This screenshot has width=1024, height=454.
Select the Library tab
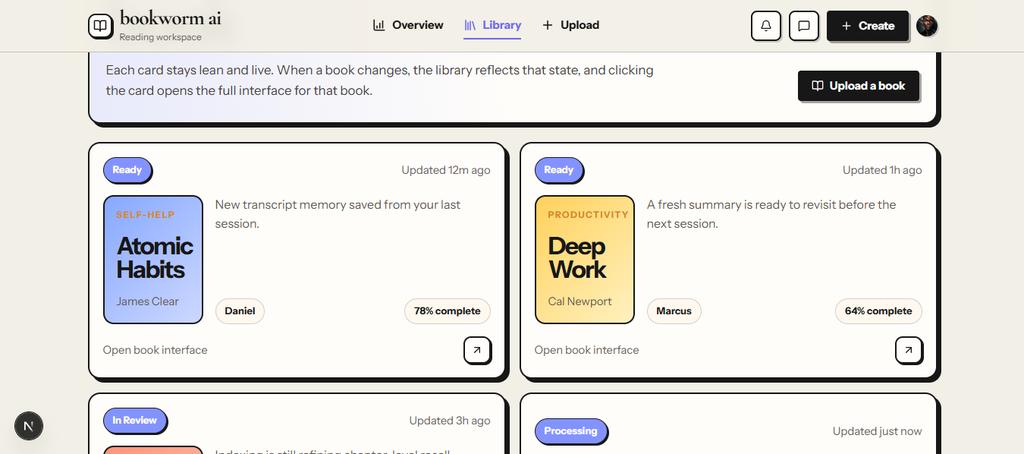point(492,25)
